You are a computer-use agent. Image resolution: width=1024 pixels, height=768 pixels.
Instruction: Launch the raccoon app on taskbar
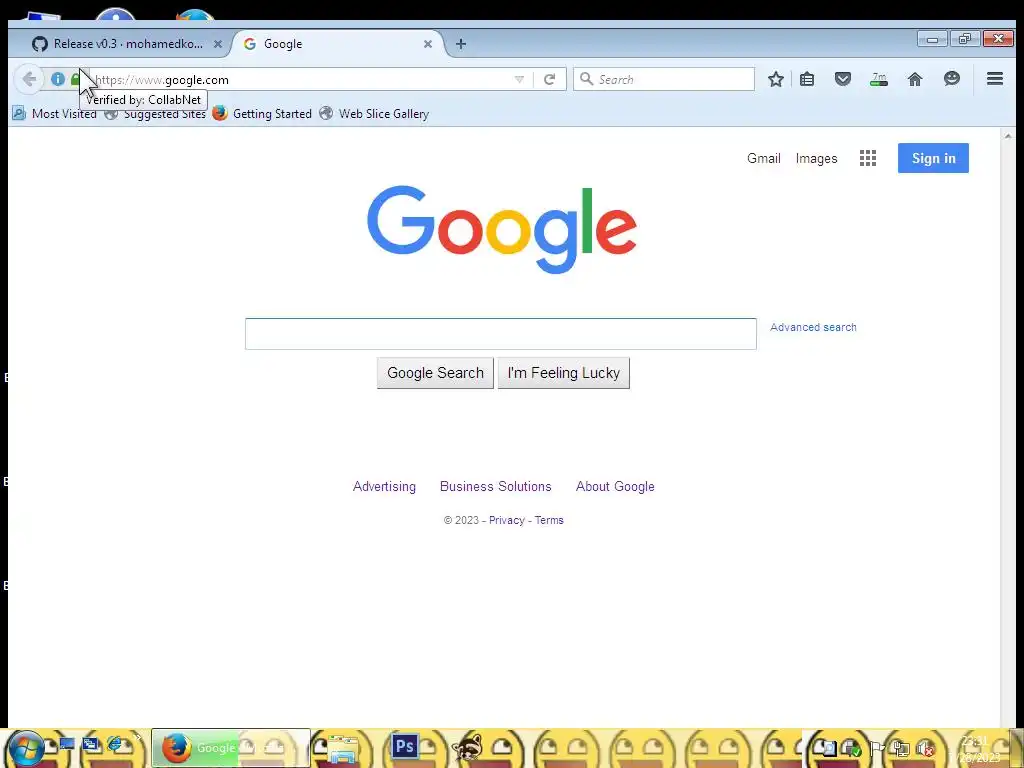point(468,748)
